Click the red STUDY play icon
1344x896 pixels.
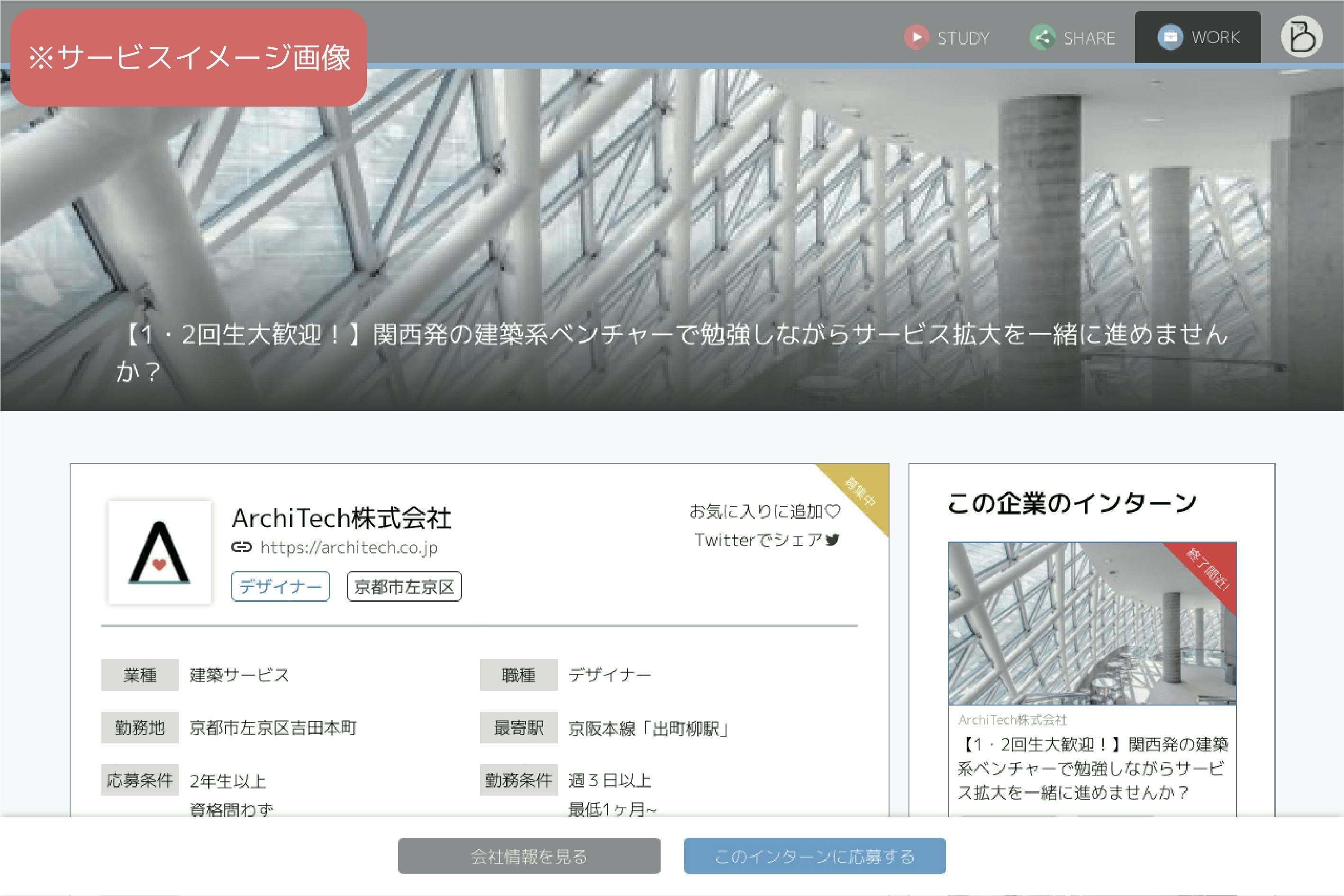[x=916, y=38]
